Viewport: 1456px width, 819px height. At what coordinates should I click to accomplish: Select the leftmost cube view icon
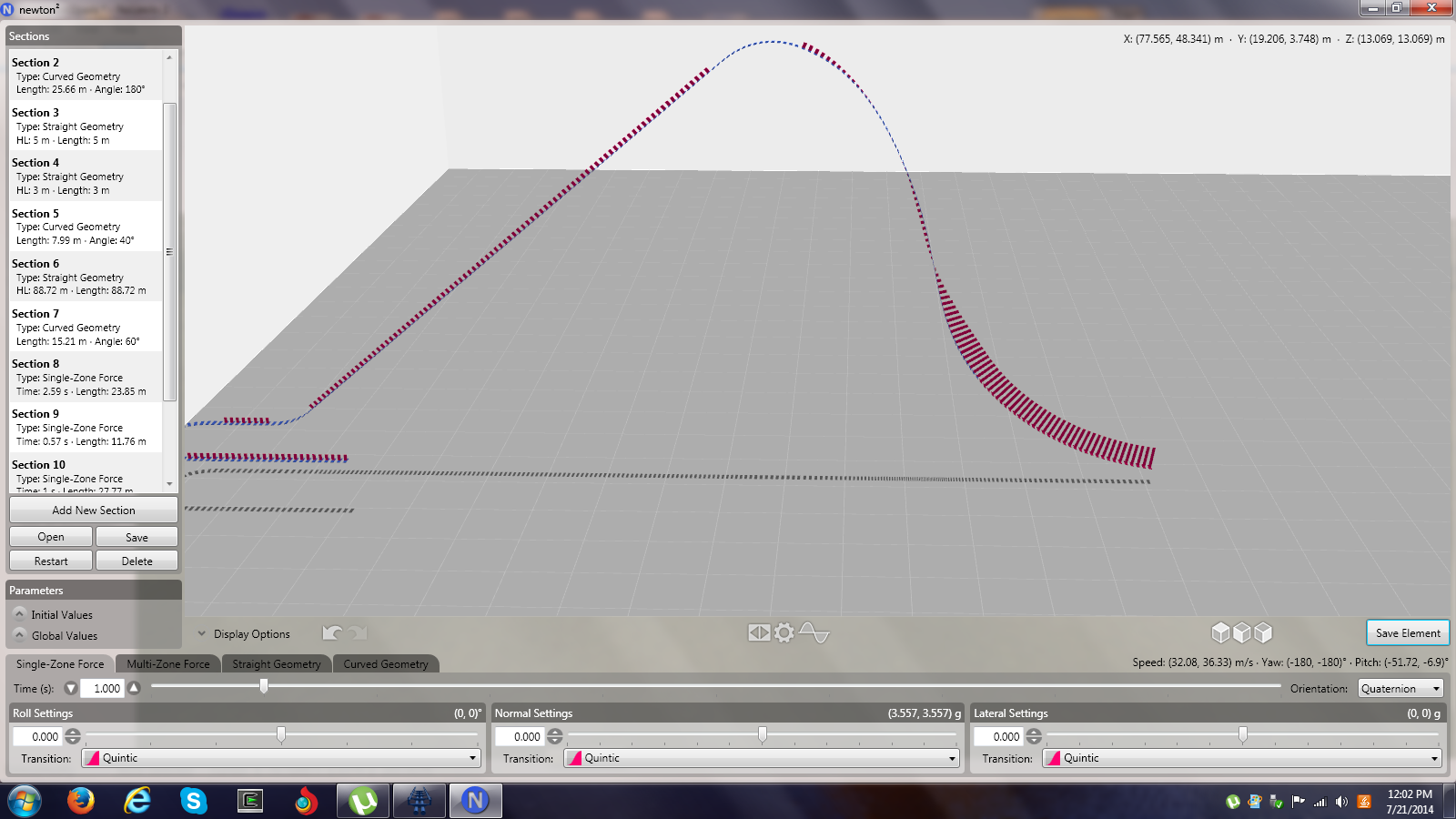pos(1220,632)
